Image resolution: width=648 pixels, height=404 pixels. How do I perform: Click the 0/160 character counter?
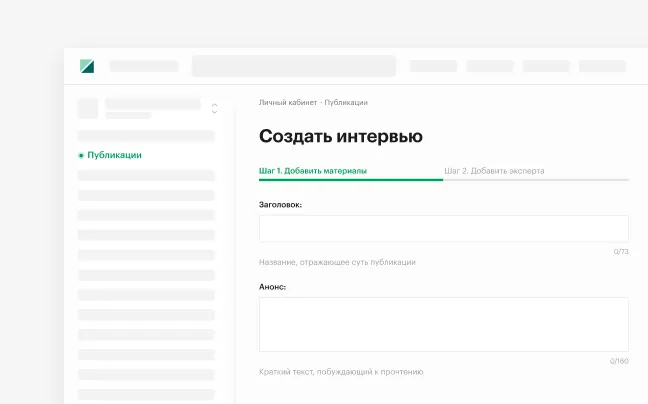click(x=619, y=361)
